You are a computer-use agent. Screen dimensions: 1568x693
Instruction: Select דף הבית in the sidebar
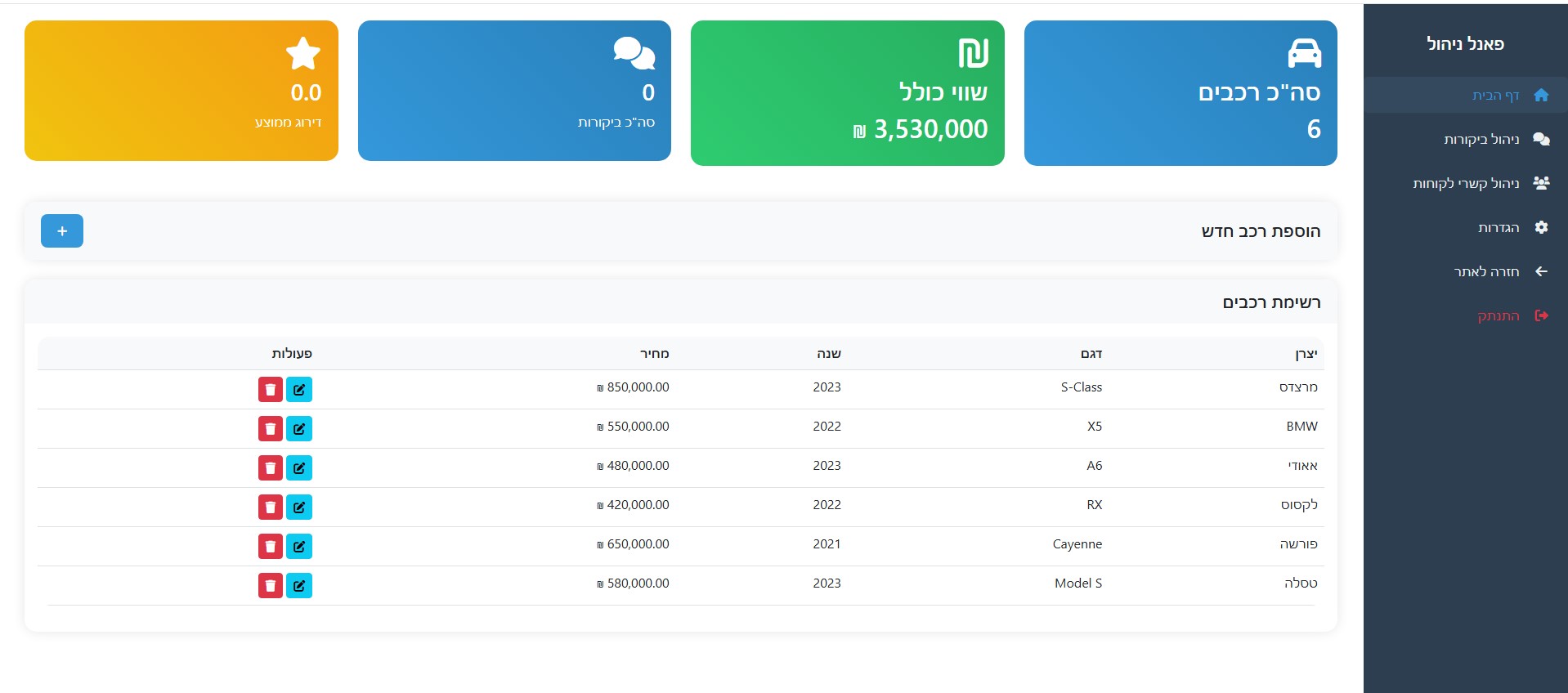1495,96
